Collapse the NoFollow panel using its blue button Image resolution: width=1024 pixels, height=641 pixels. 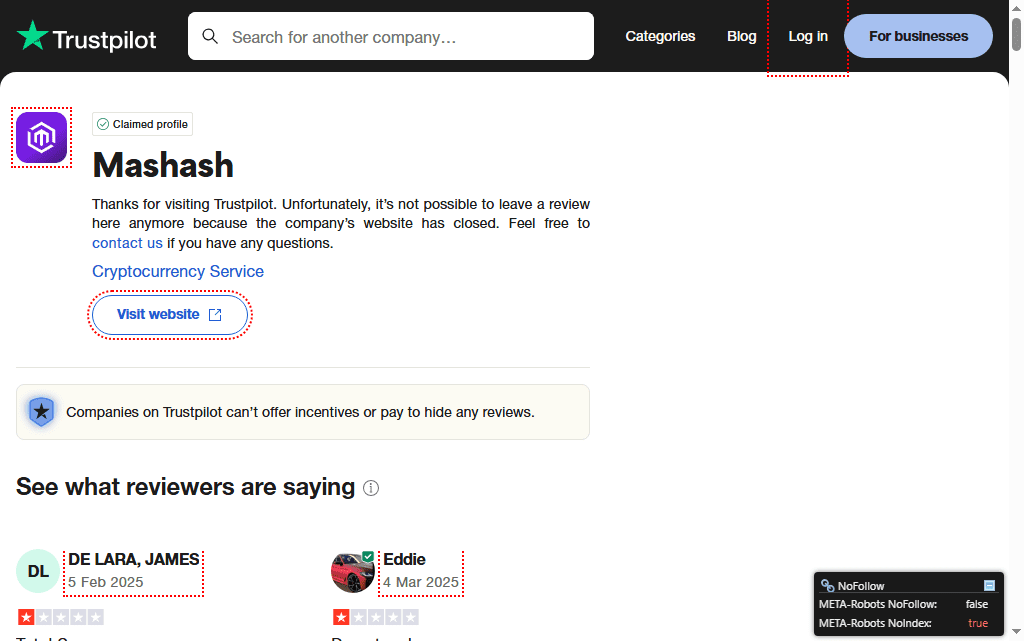point(989,586)
